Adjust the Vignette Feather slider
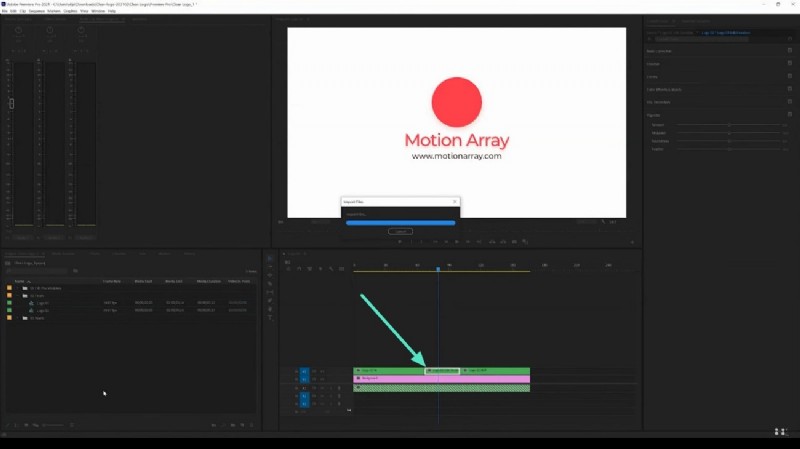Viewport: 800px width, 449px height. (x=729, y=149)
